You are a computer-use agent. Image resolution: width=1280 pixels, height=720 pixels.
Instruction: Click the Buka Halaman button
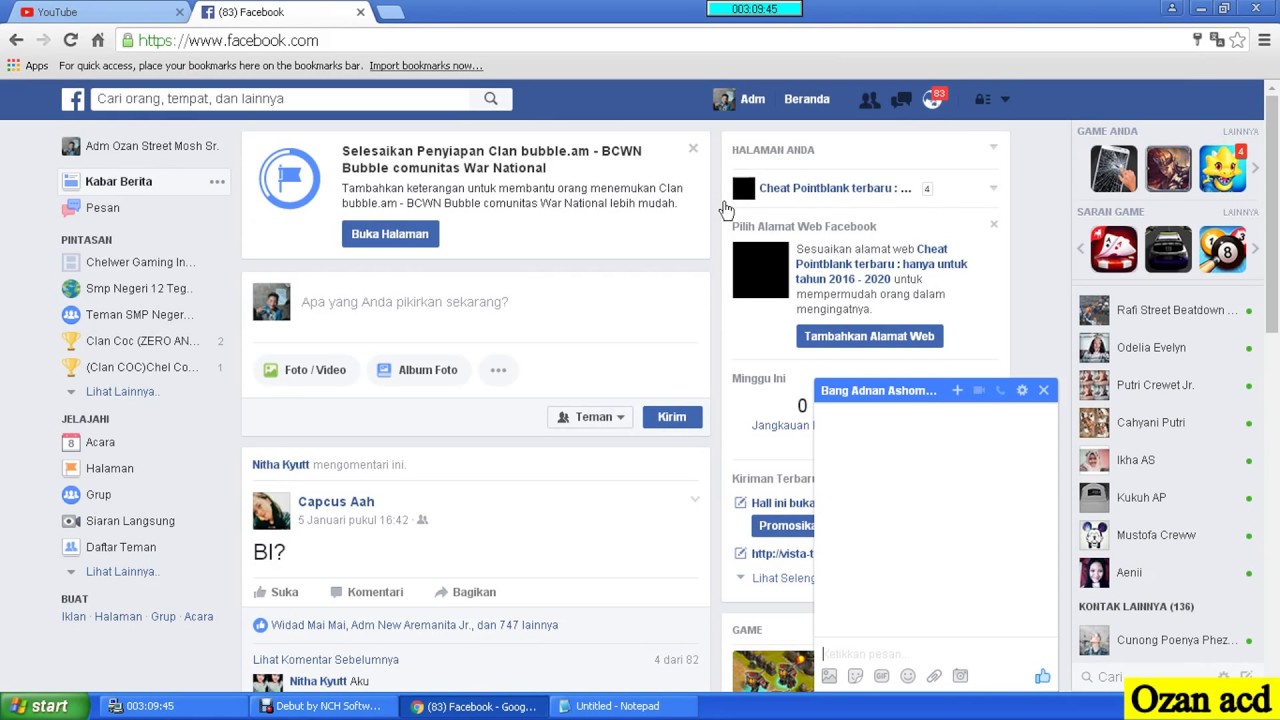[x=390, y=234]
